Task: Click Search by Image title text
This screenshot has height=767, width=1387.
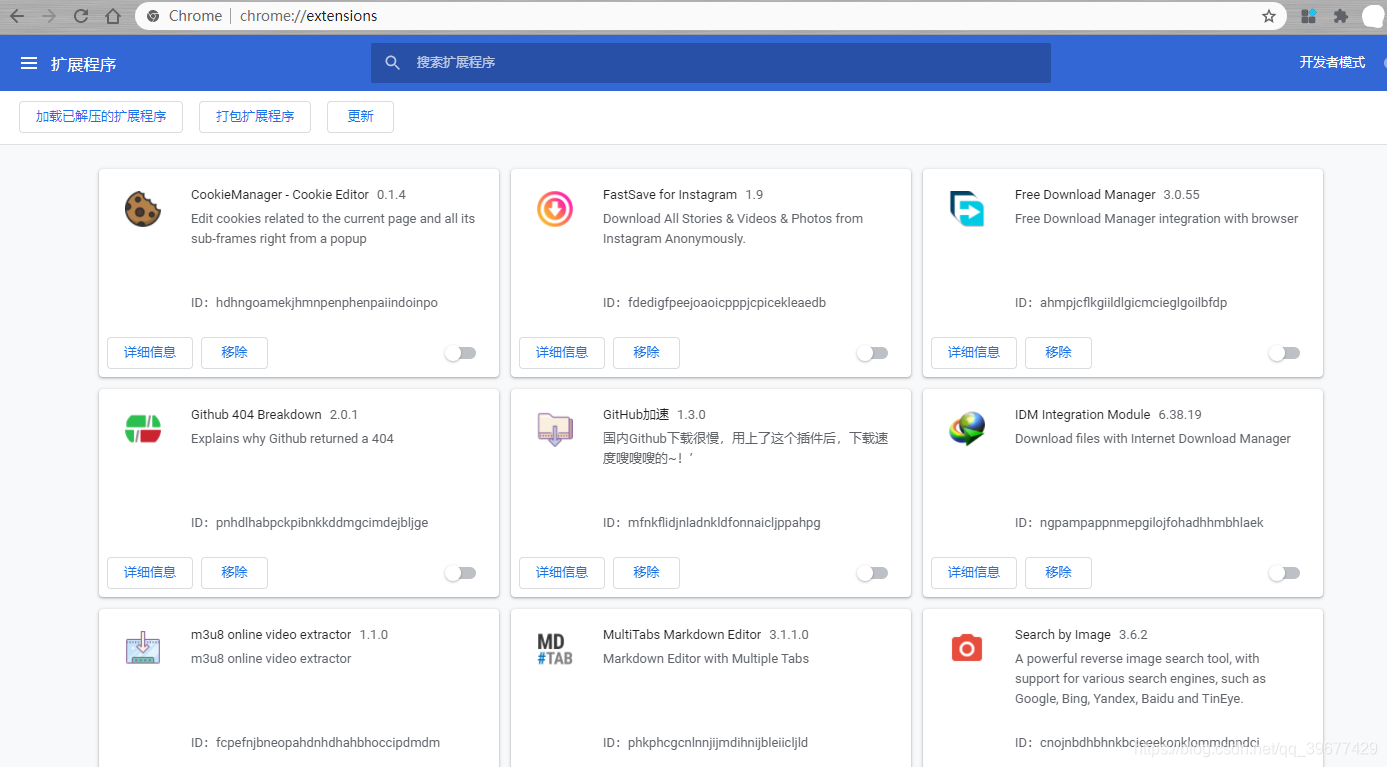Action: [1063, 635]
